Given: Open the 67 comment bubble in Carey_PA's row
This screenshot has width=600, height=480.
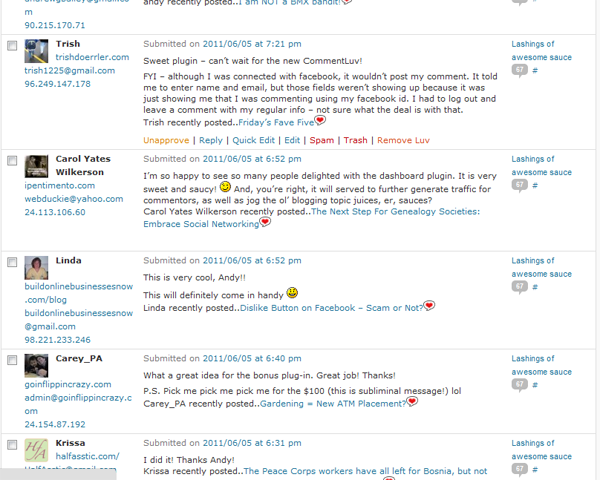Looking at the screenshot, I should 520,385.
